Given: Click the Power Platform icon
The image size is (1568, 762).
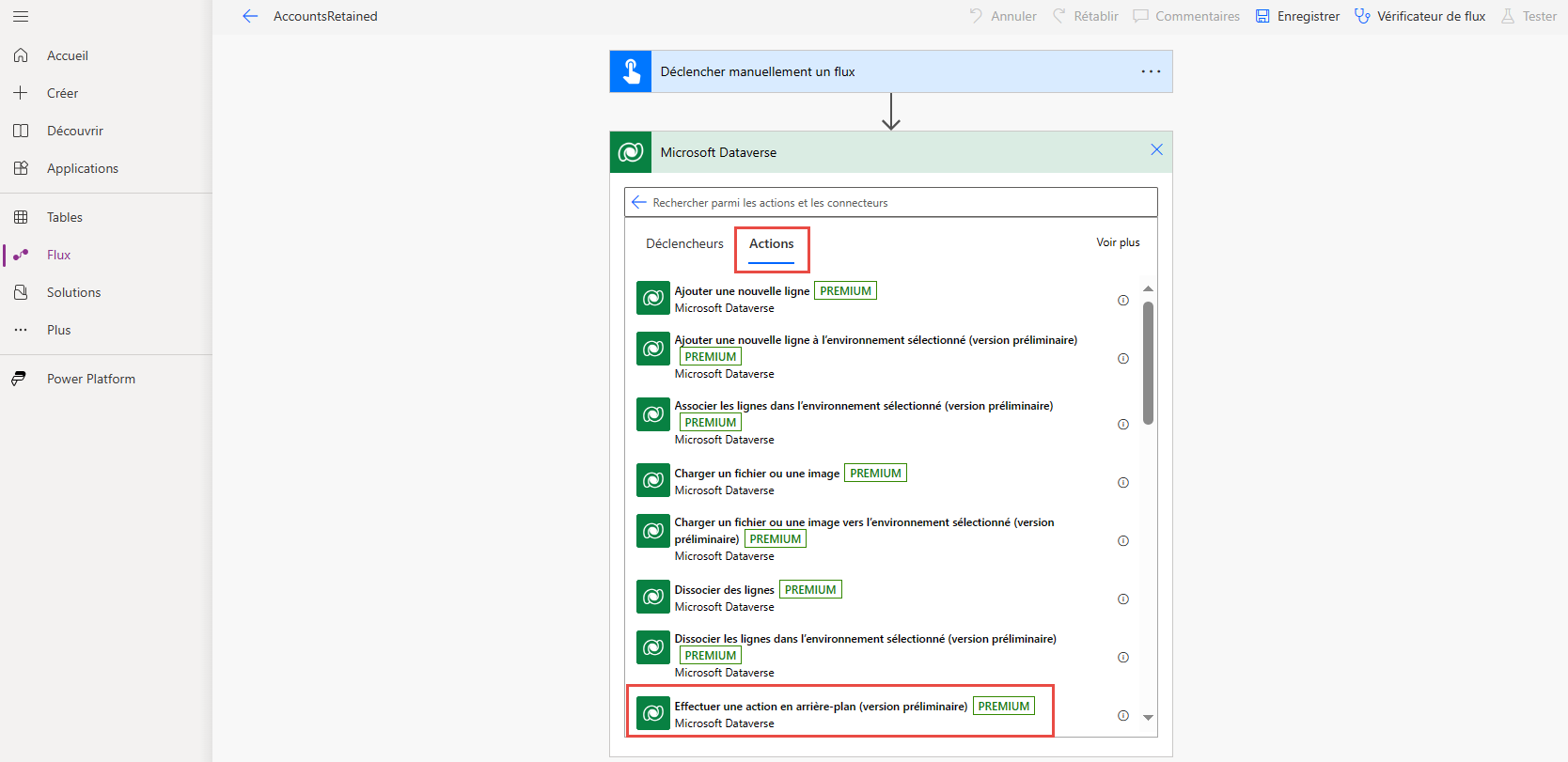Looking at the screenshot, I should (x=19, y=379).
